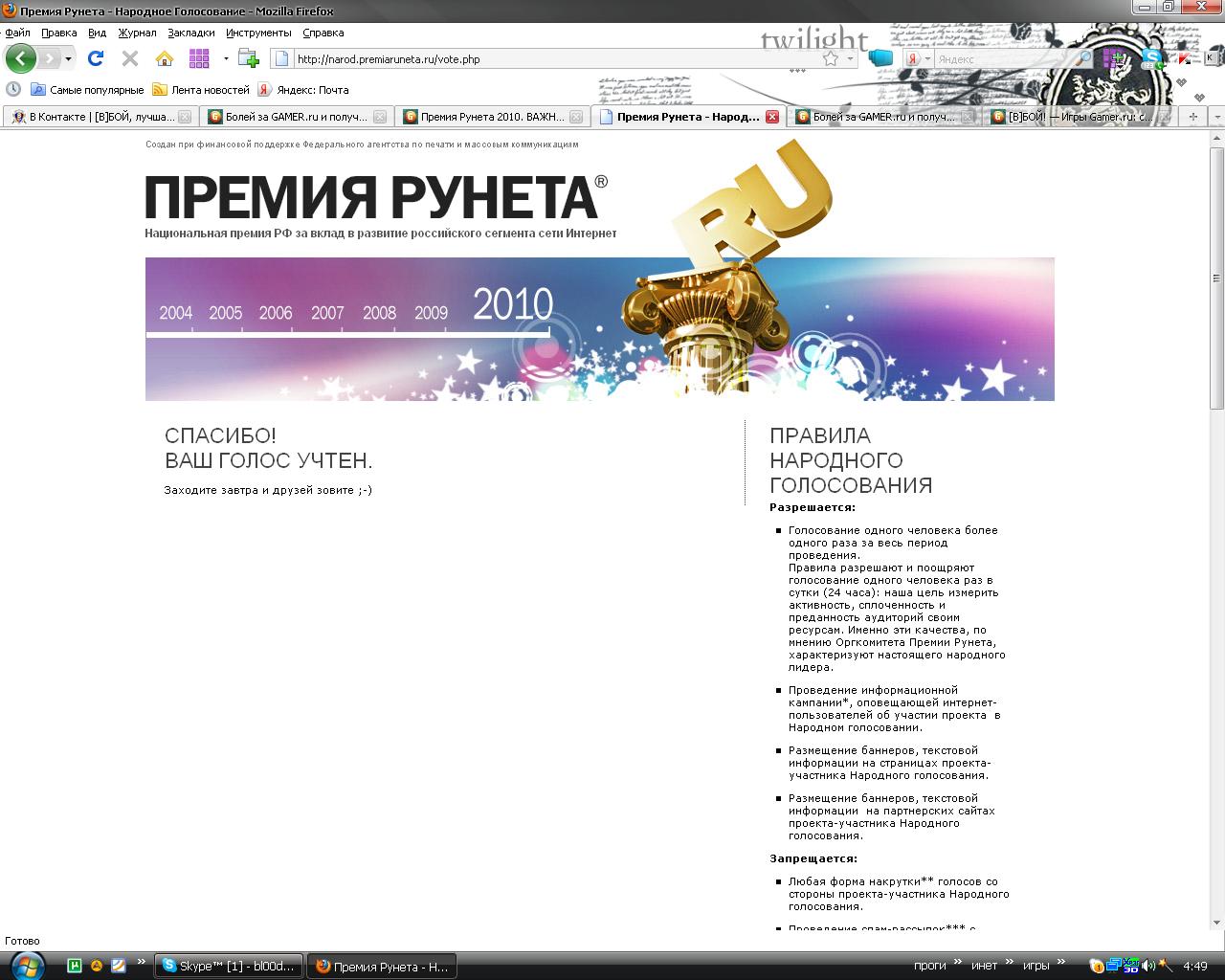Expand the проги toolbar chevron
This screenshot has width=1225, height=980.
957,964
